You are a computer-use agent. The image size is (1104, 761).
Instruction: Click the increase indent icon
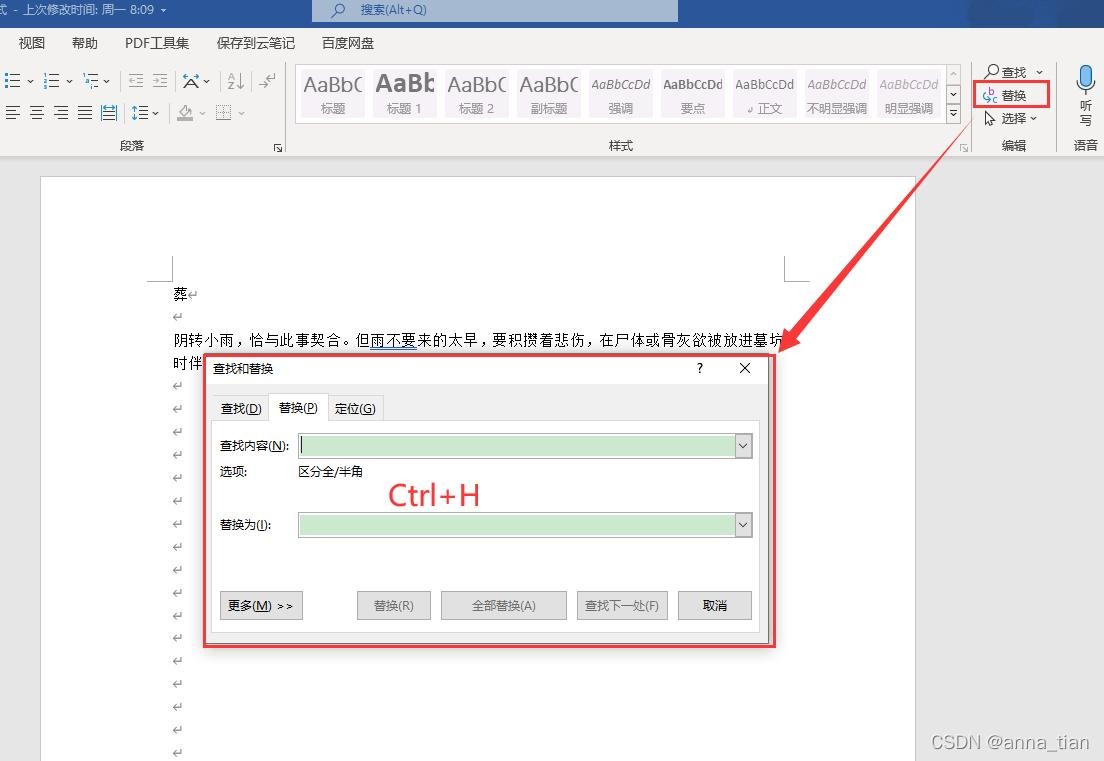[x=160, y=81]
